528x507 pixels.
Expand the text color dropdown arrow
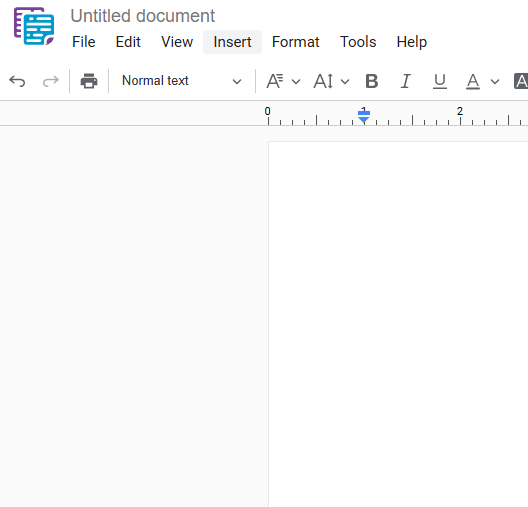pyautogui.click(x=495, y=81)
